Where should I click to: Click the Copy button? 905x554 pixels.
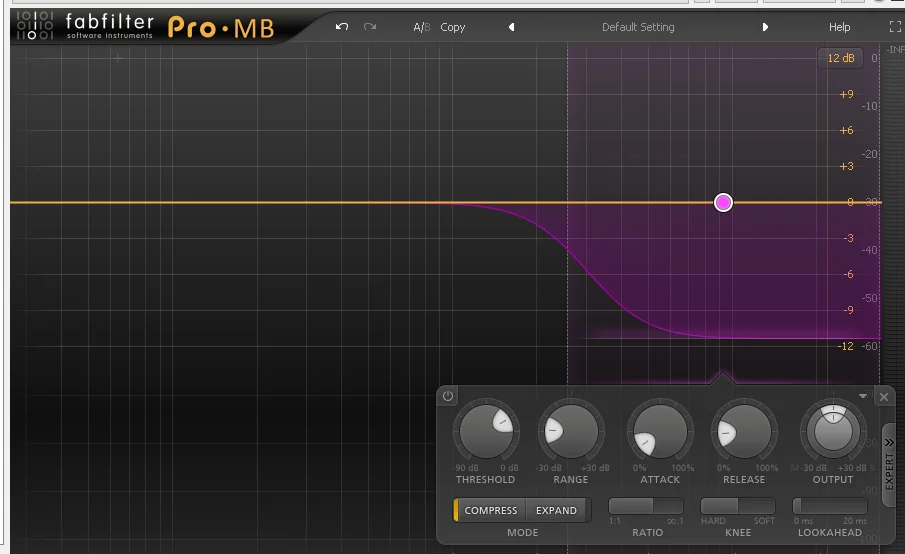(x=452, y=27)
